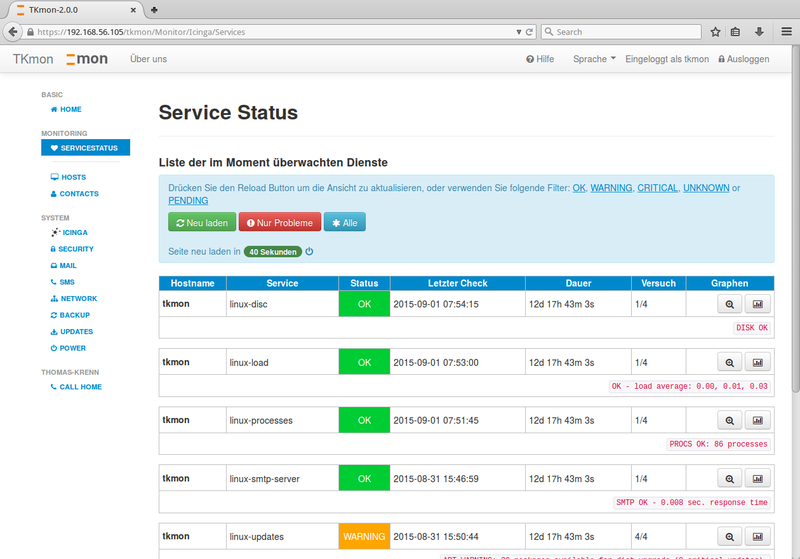800x559 pixels.
Task: Filter services by OK status link
Action: point(579,188)
